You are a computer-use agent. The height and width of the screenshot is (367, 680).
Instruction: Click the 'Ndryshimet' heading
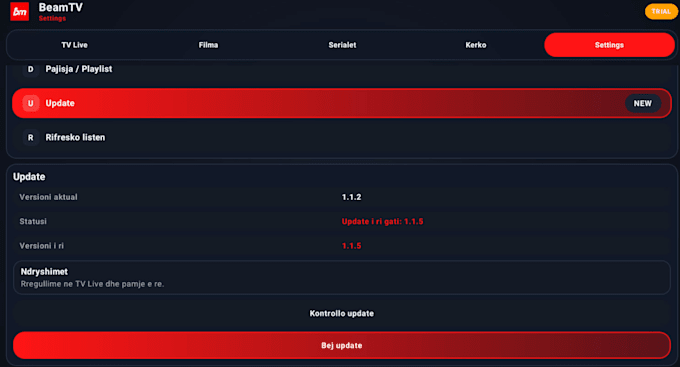point(44,272)
